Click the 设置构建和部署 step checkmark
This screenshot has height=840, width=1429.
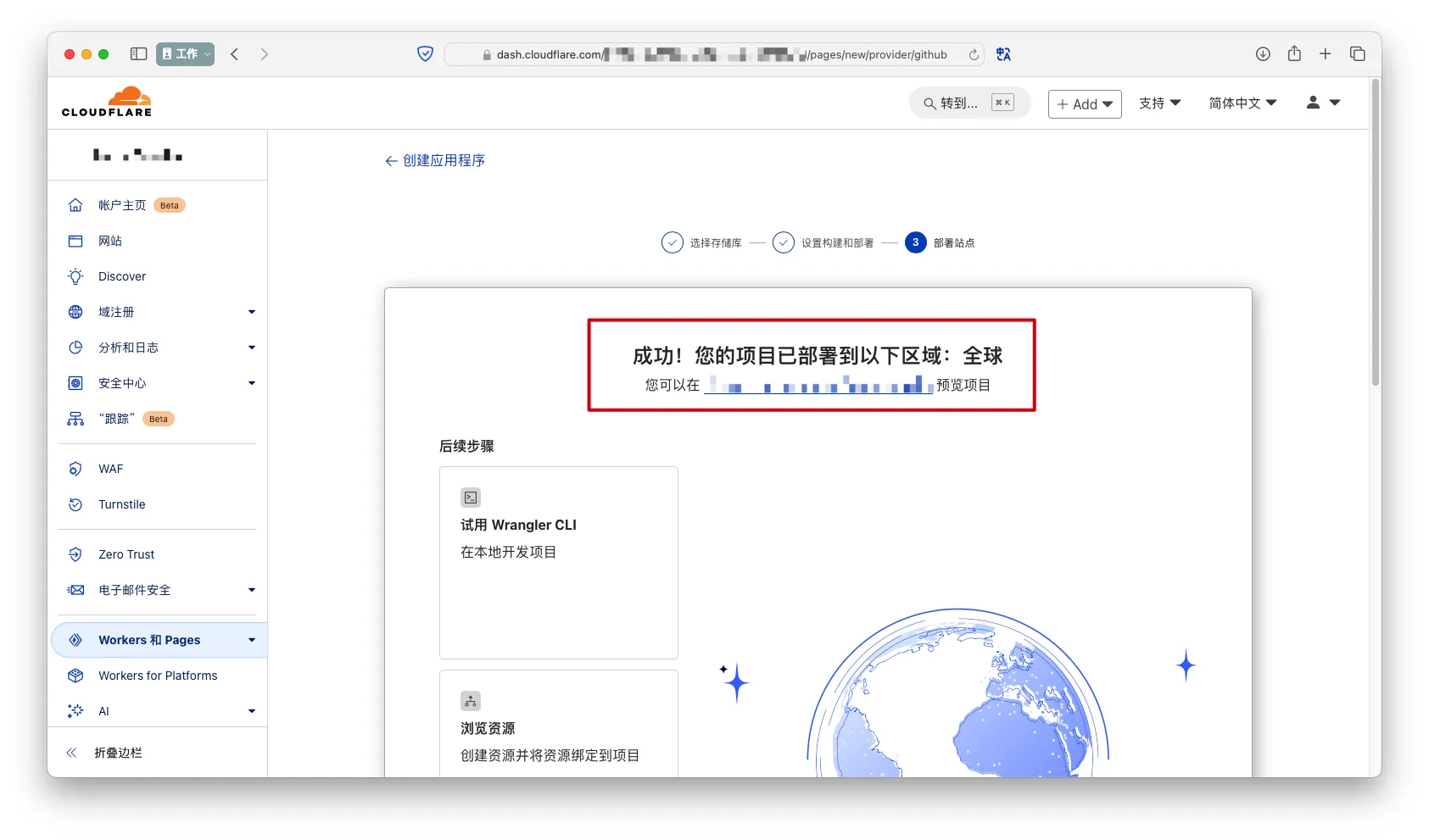pos(784,242)
